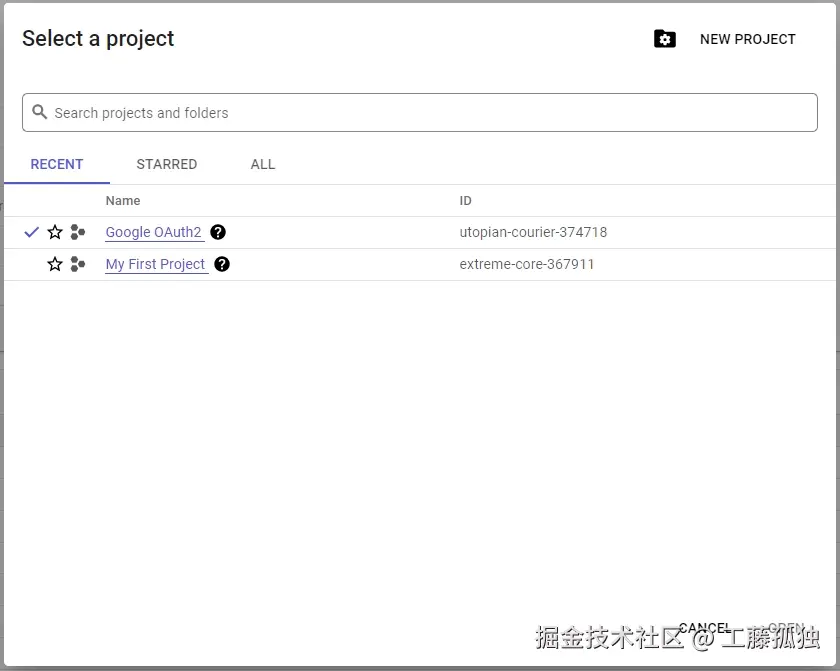
Task: Click the search magnifier icon
Action: [40, 112]
